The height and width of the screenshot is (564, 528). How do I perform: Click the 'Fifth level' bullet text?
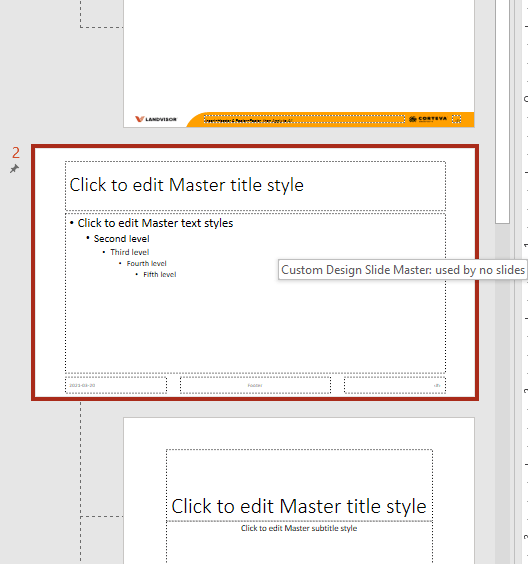click(x=160, y=274)
